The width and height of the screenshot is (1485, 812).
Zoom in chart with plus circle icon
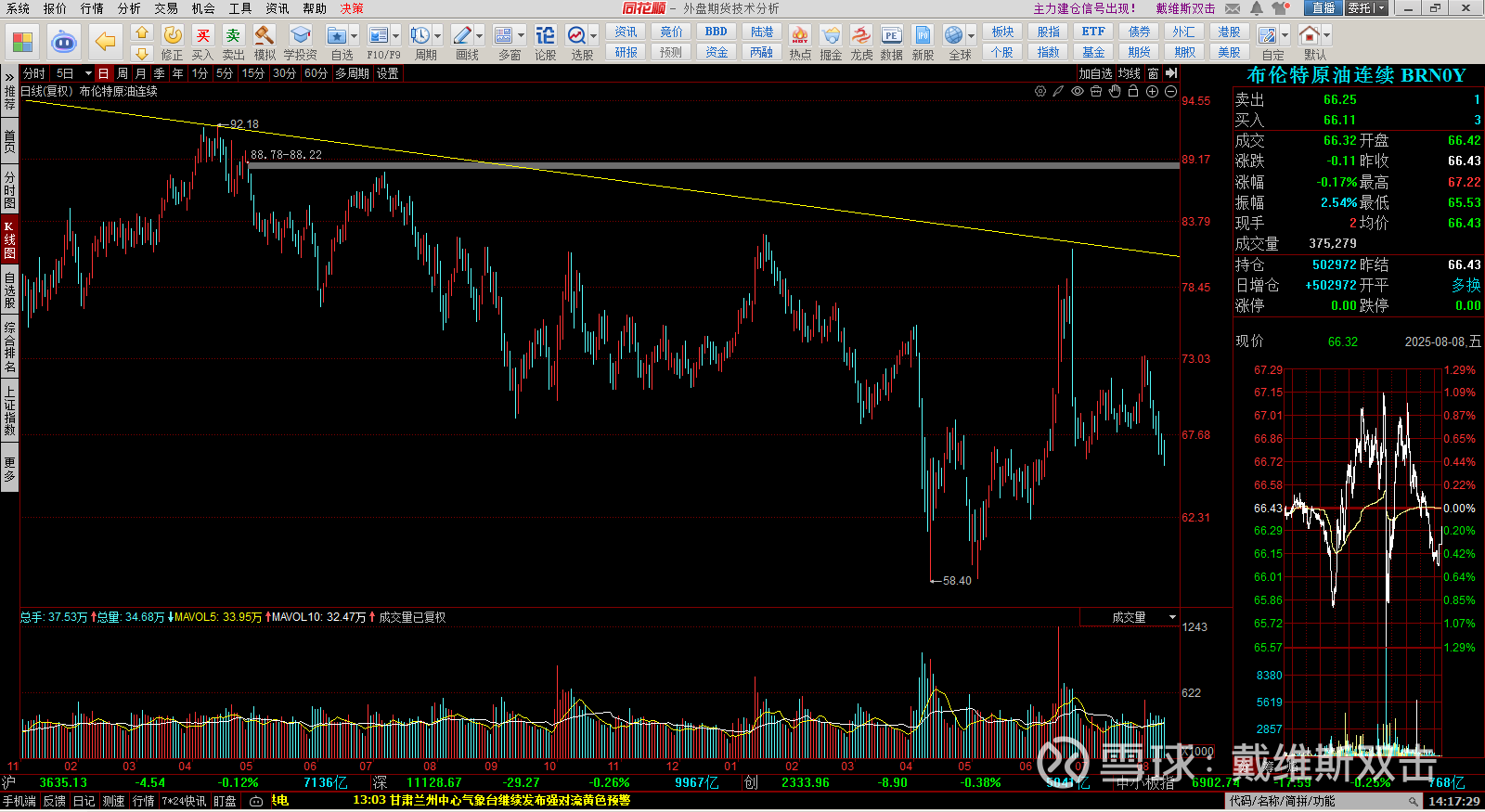[1152, 91]
